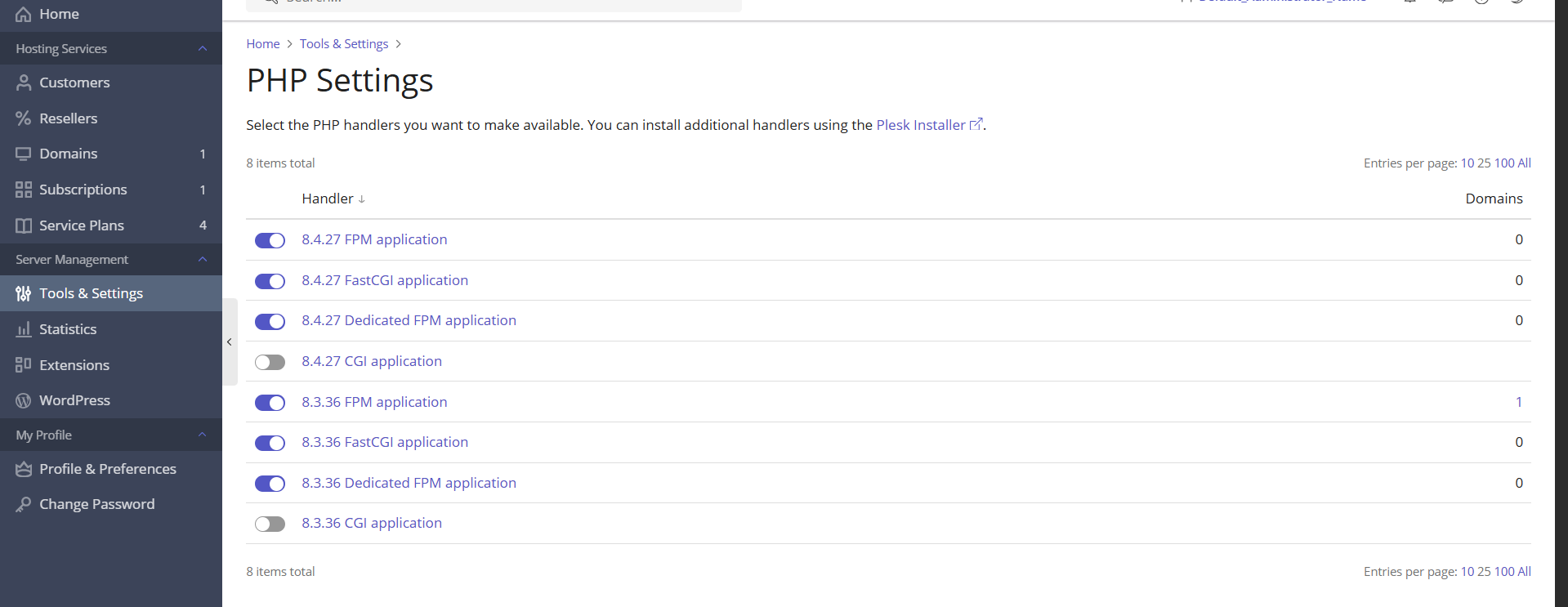Enable the 8.3.36 CGI application handler

pyautogui.click(x=270, y=524)
